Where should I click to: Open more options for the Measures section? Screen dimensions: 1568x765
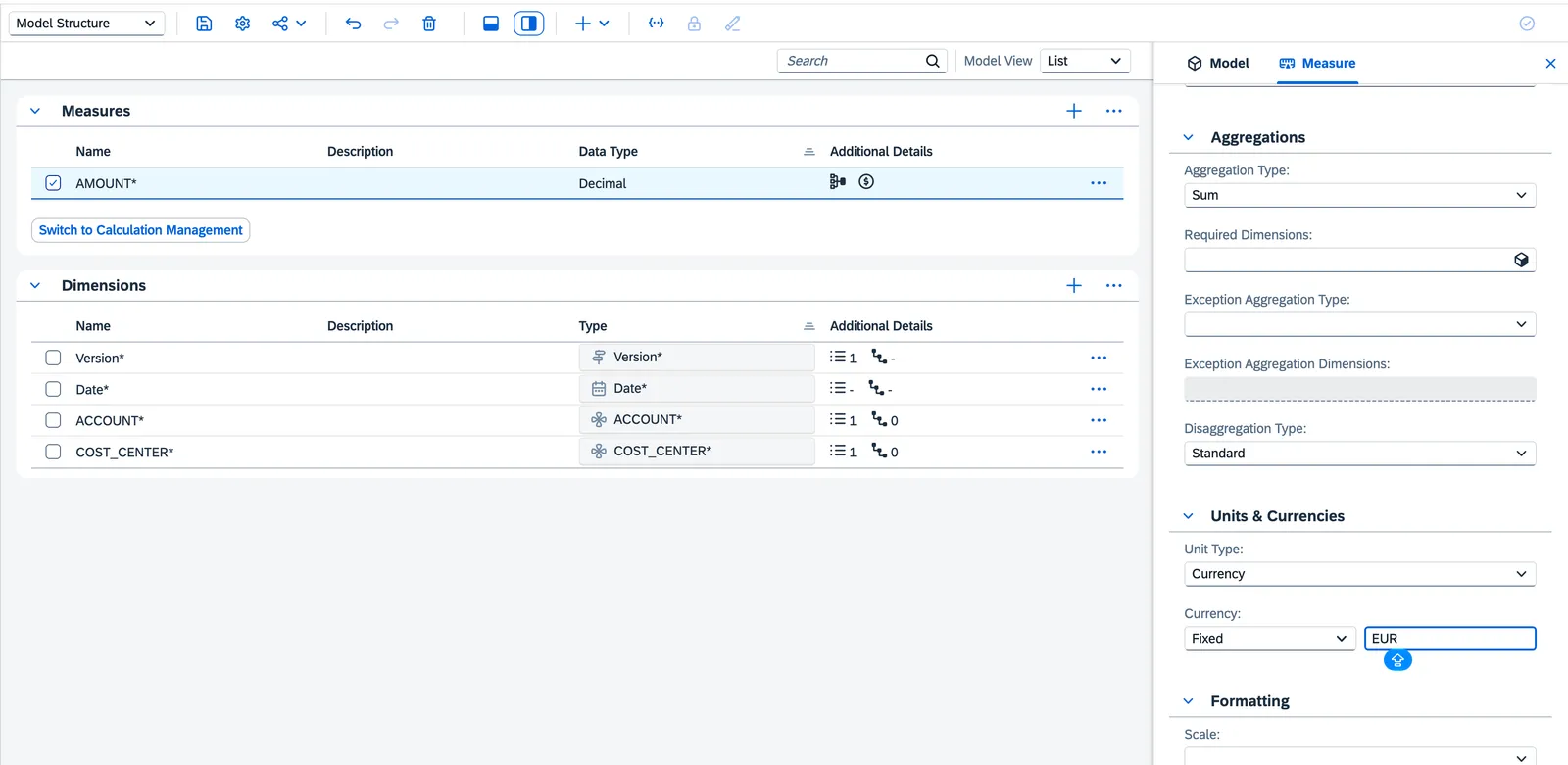(1113, 111)
